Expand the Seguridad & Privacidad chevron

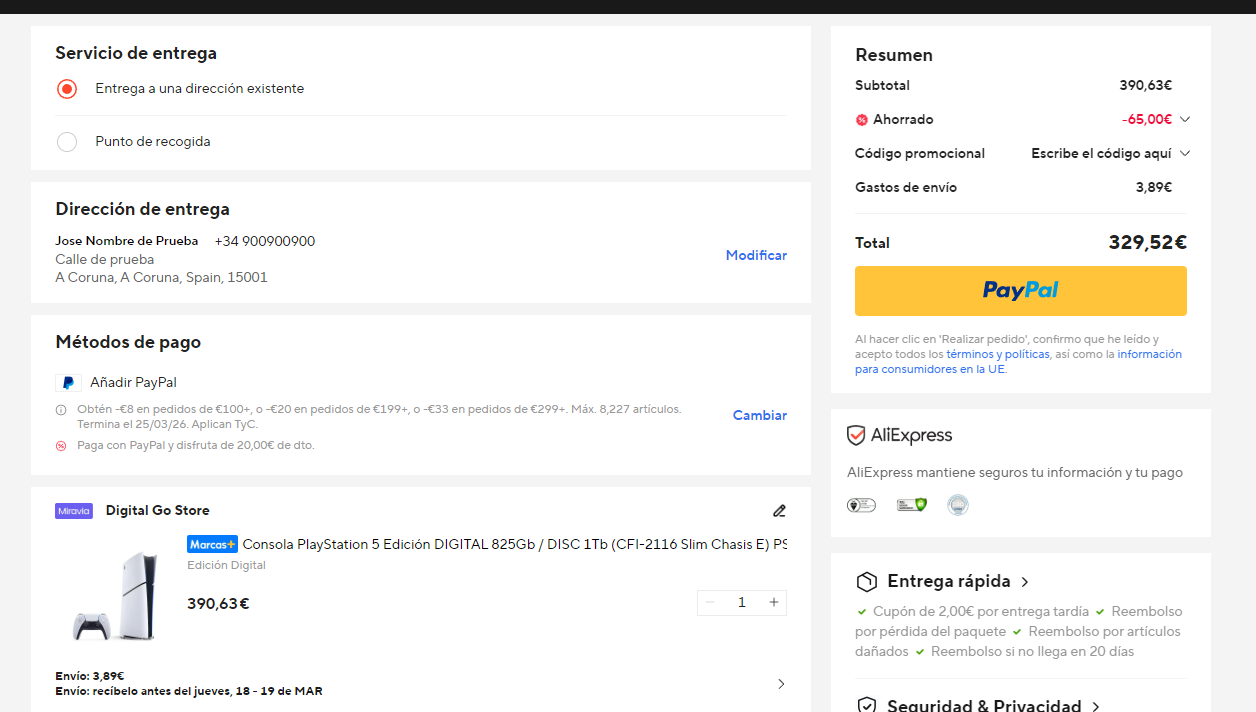[1096, 706]
